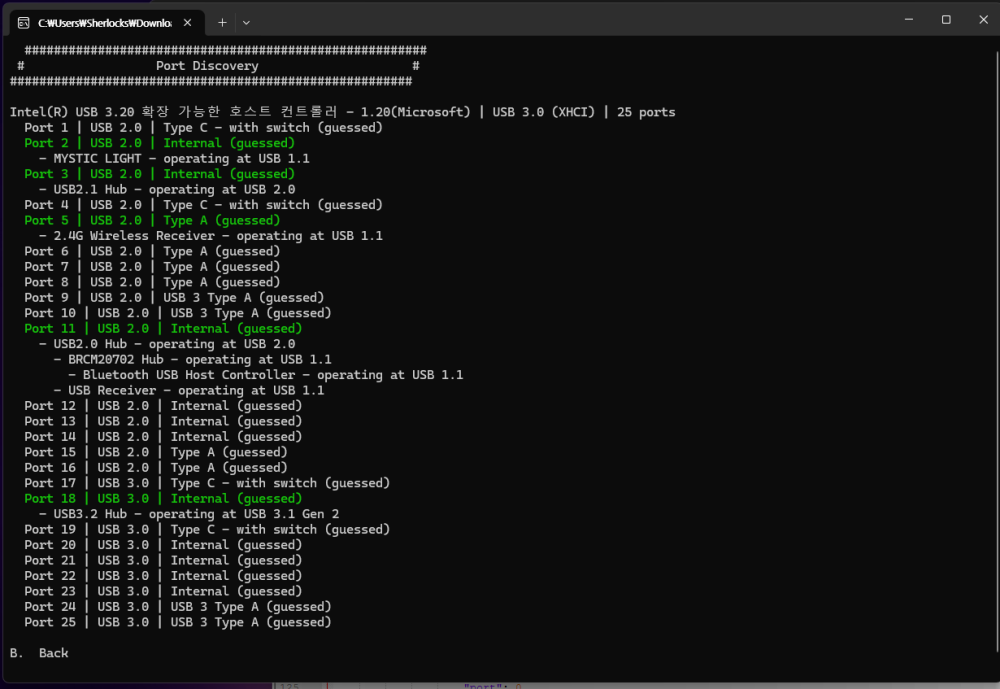Close the terminal window
This screenshot has width=1000, height=689.
pos(983,20)
